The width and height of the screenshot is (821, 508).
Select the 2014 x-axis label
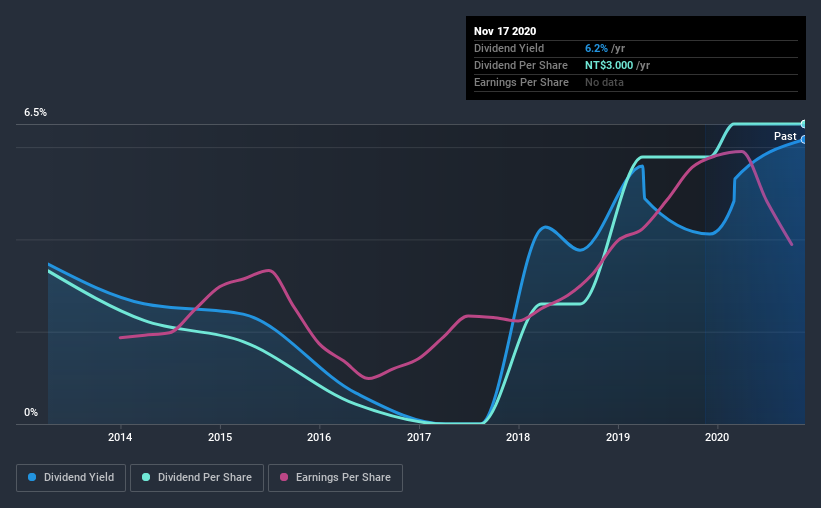tap(120, 437)
